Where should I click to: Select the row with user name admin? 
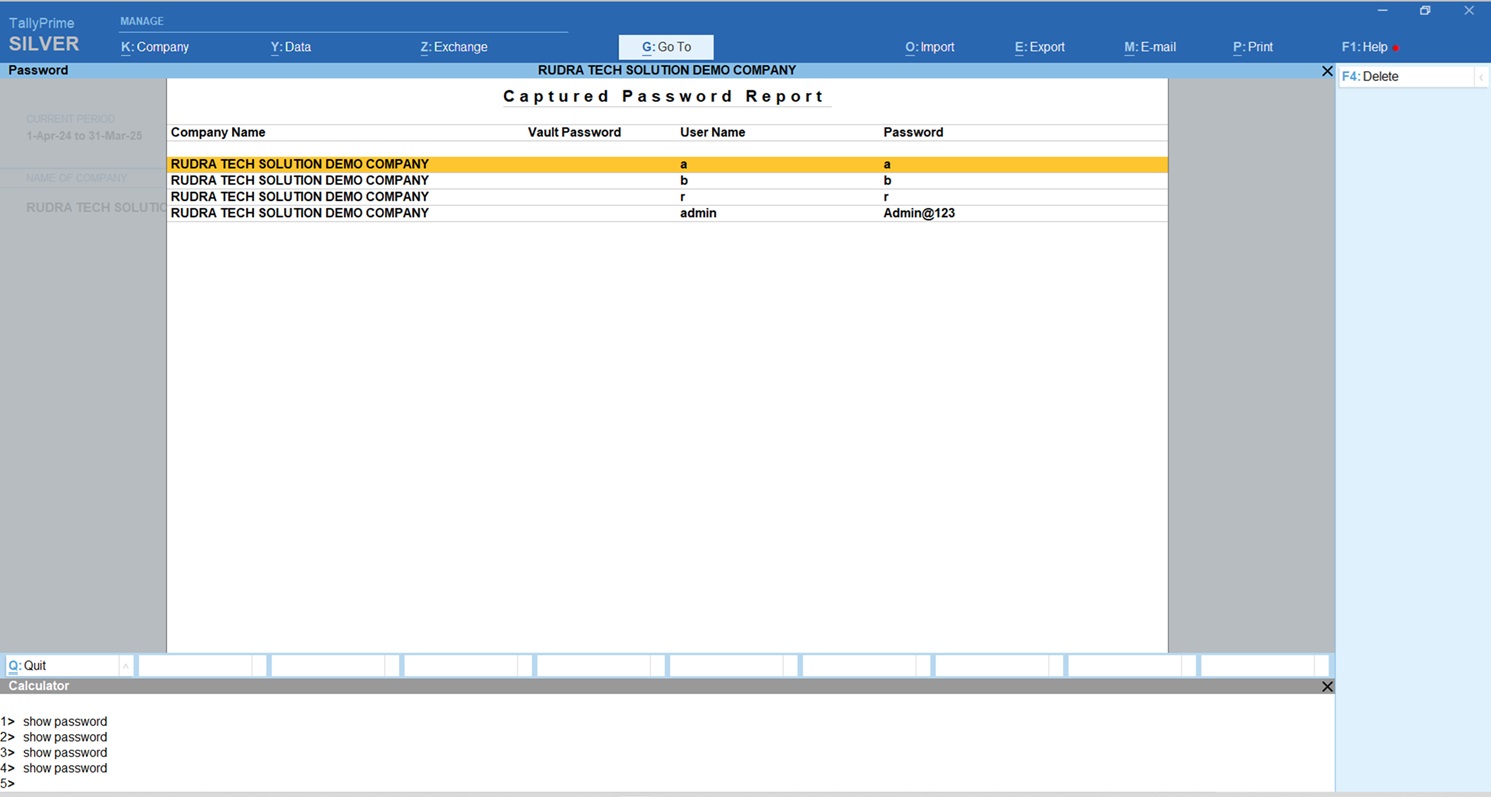(666, 213)
